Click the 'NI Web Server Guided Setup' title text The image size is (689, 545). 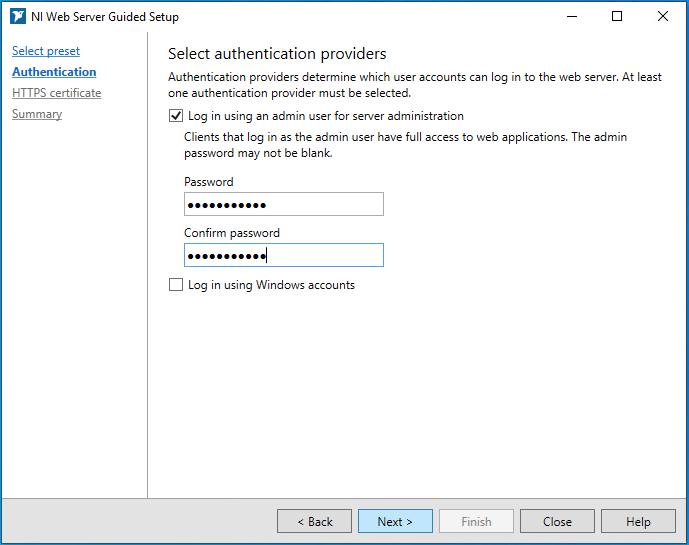[x=107, y=17]
